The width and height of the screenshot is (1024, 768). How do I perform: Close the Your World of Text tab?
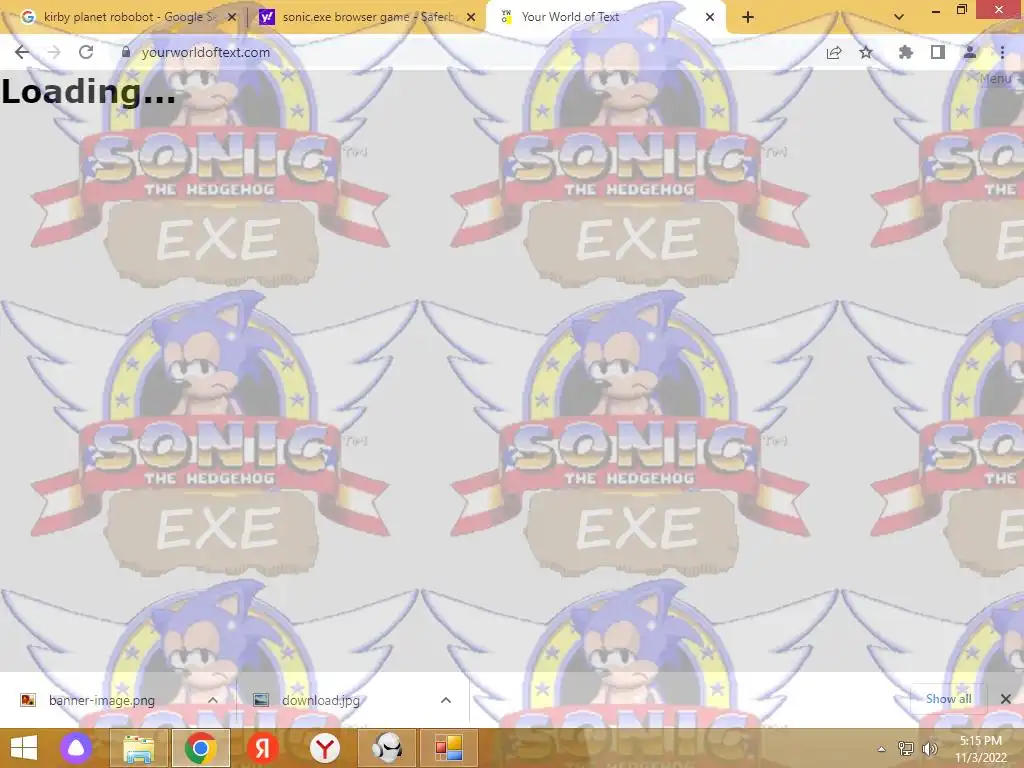click(710, 17)
